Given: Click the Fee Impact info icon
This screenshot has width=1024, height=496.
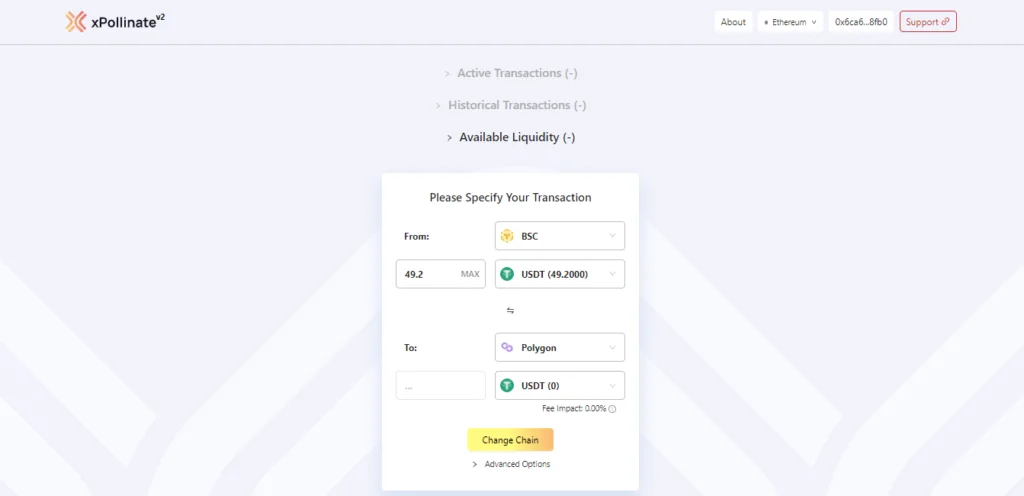Looking at the screenshot, I should (613, 409).
